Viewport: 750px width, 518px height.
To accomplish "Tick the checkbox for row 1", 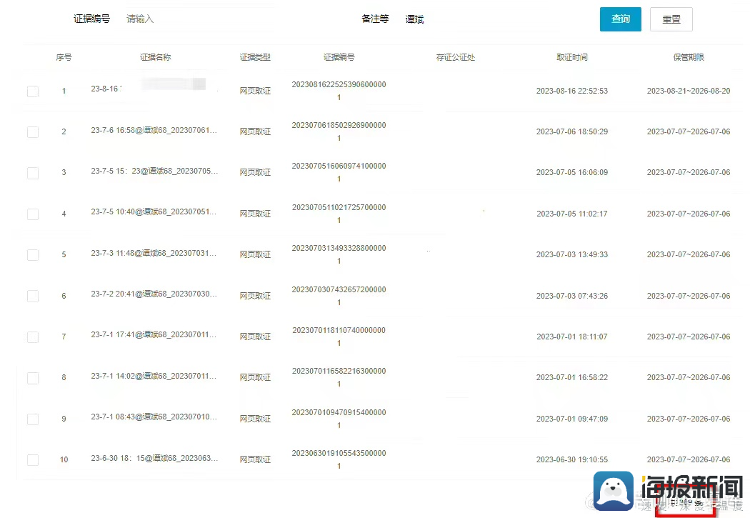I will click(33, 91).
